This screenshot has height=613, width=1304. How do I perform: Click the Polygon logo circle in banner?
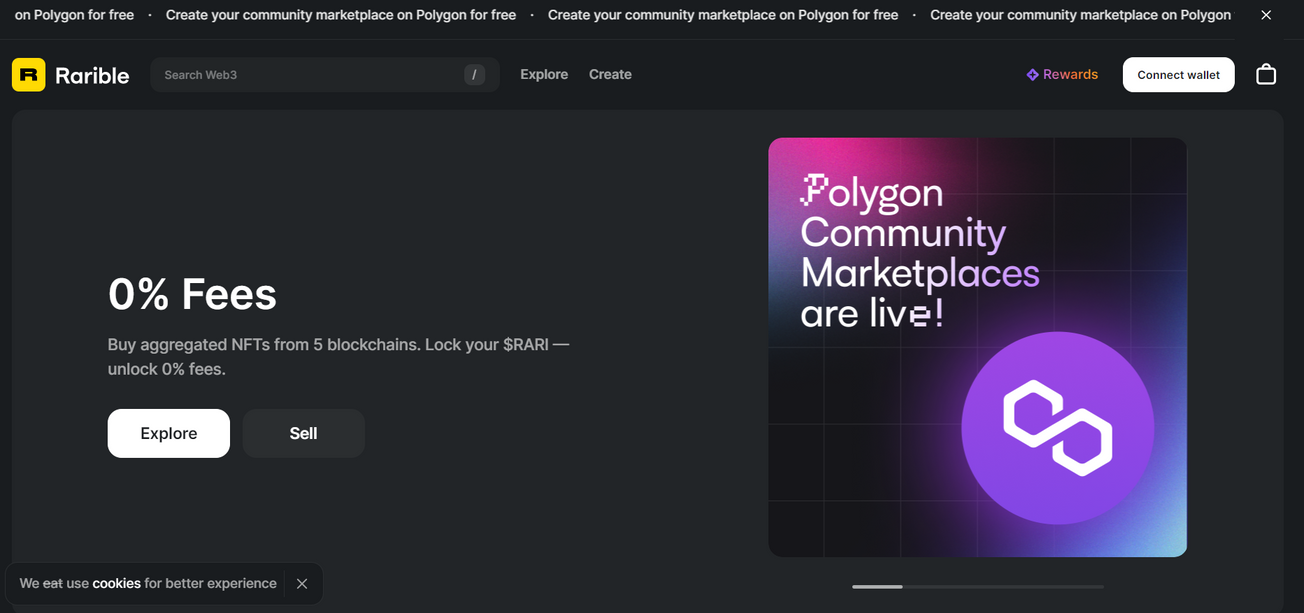click(1058, 428)
